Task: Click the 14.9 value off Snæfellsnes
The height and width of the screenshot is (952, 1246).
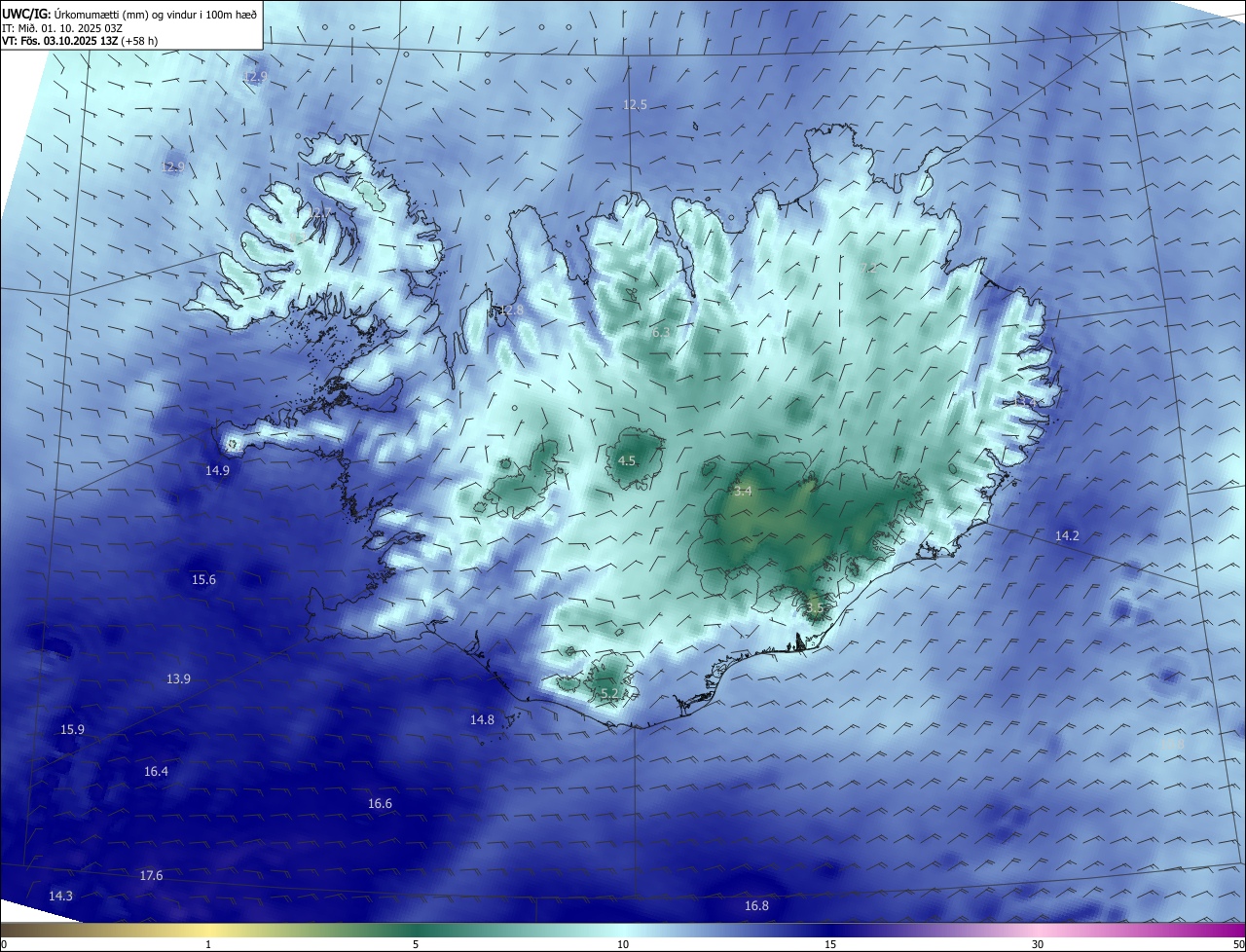Action: tap(217, 471)
